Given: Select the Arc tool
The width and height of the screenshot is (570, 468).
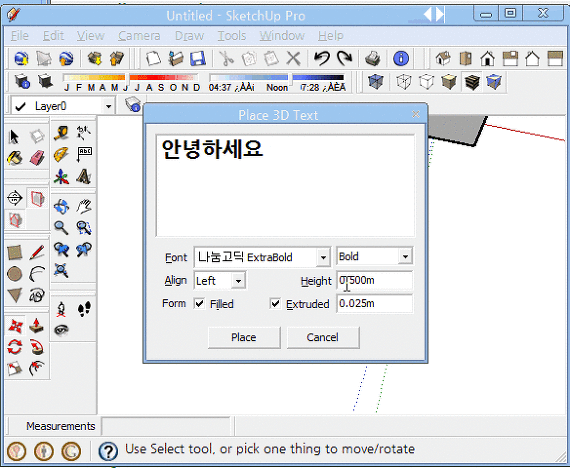Looking at the screenshot, I should (x=37, y=274).
